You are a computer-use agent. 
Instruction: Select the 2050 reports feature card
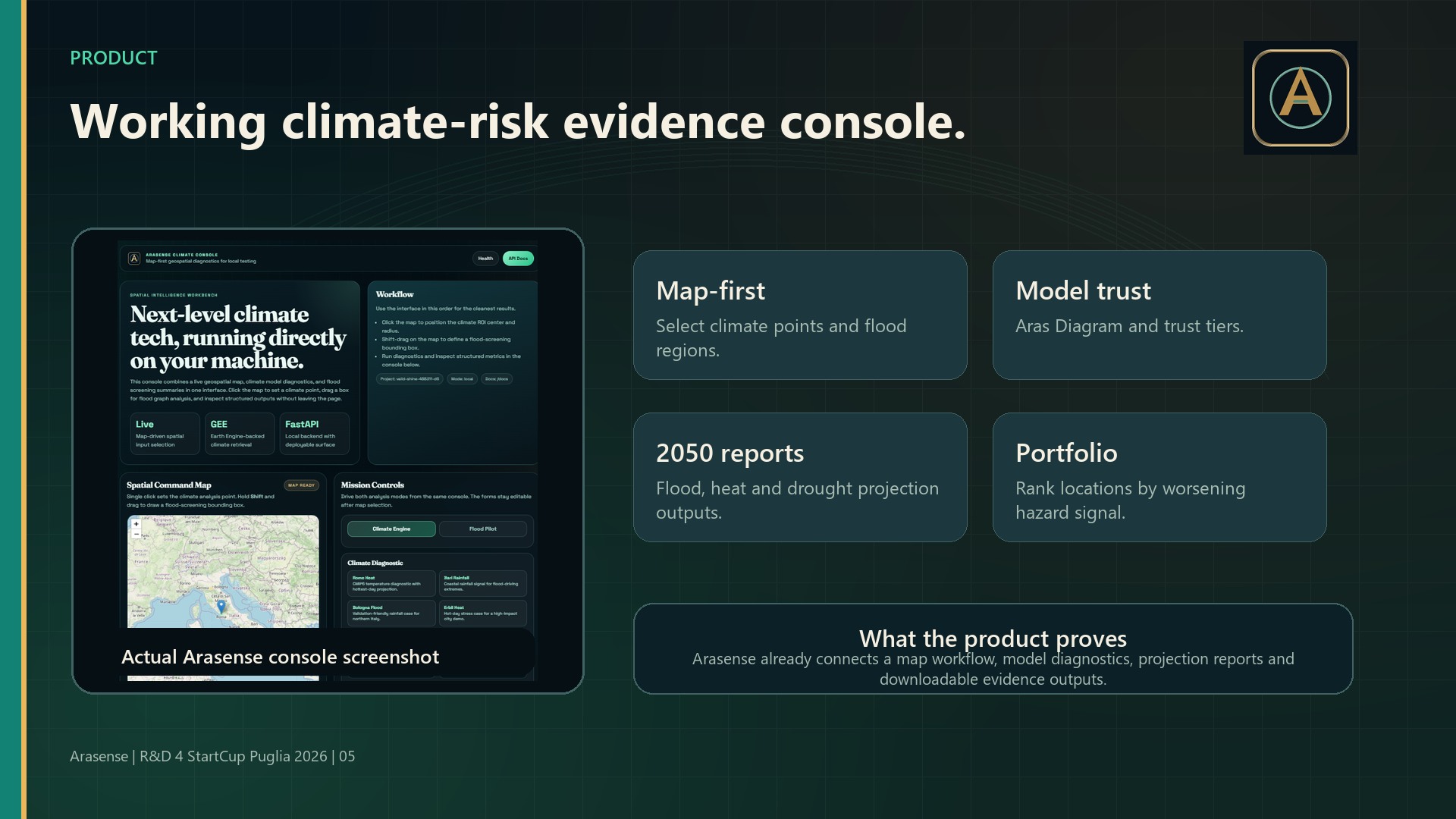pos(800,478)
